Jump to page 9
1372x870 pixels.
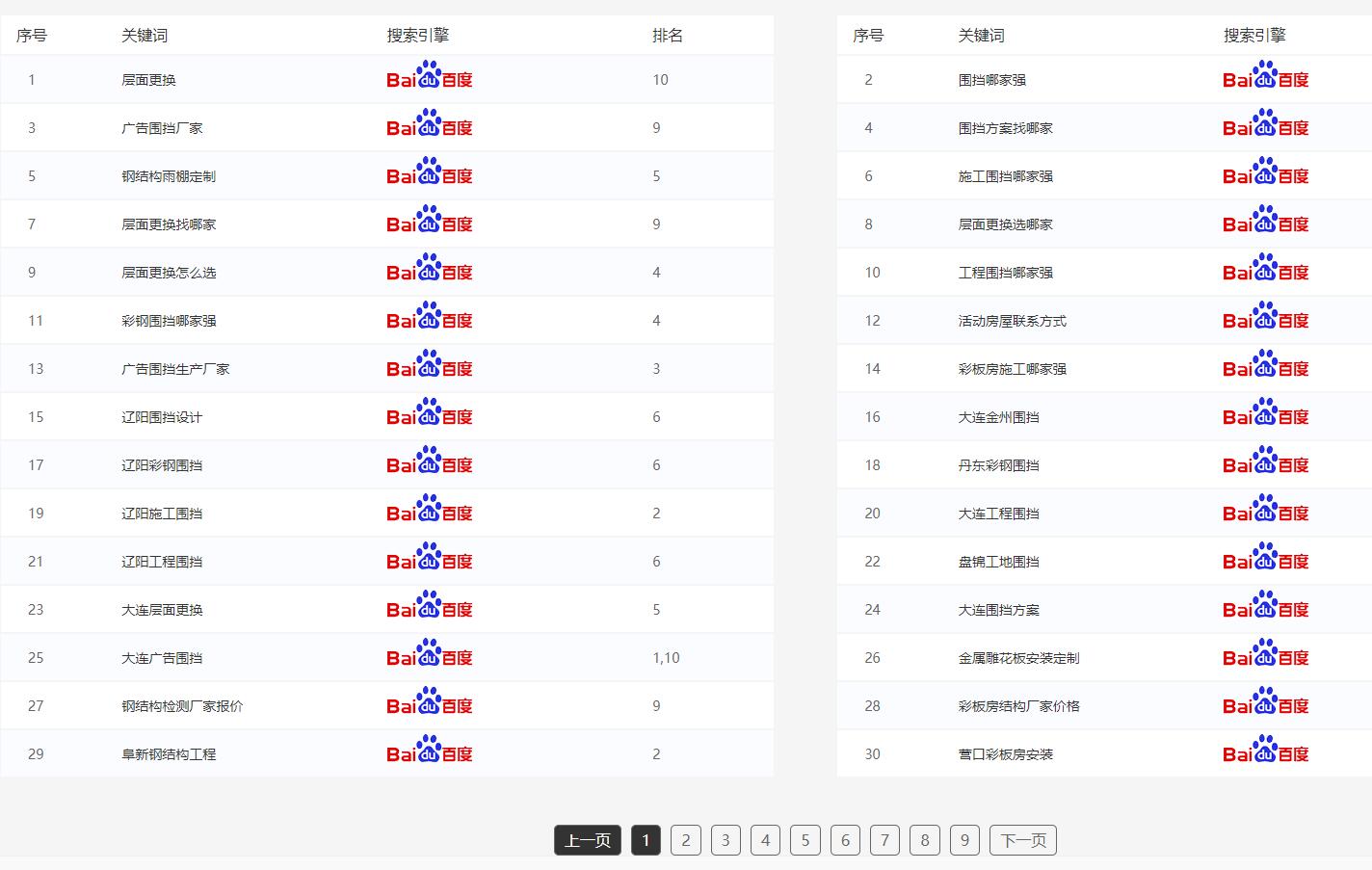tap(965, 840)
